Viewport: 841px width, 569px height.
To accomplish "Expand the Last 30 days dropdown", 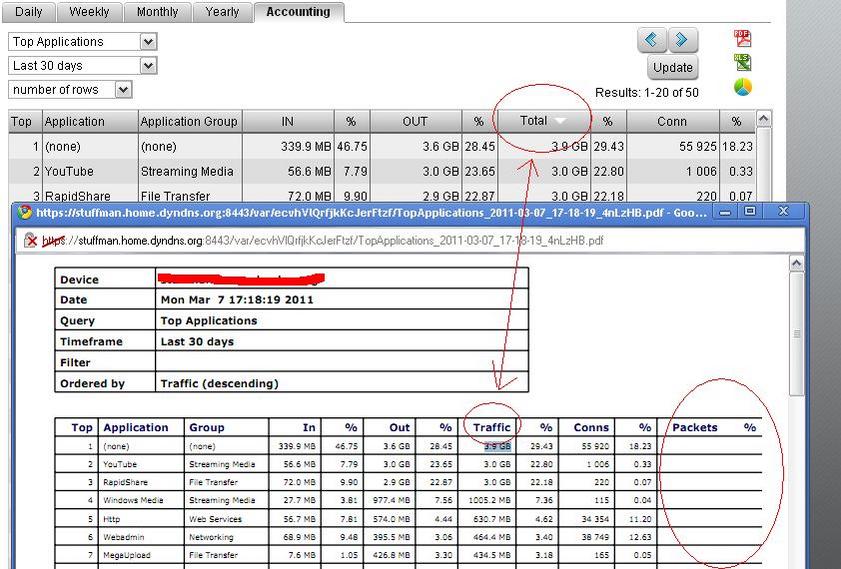I will point(148,66).
